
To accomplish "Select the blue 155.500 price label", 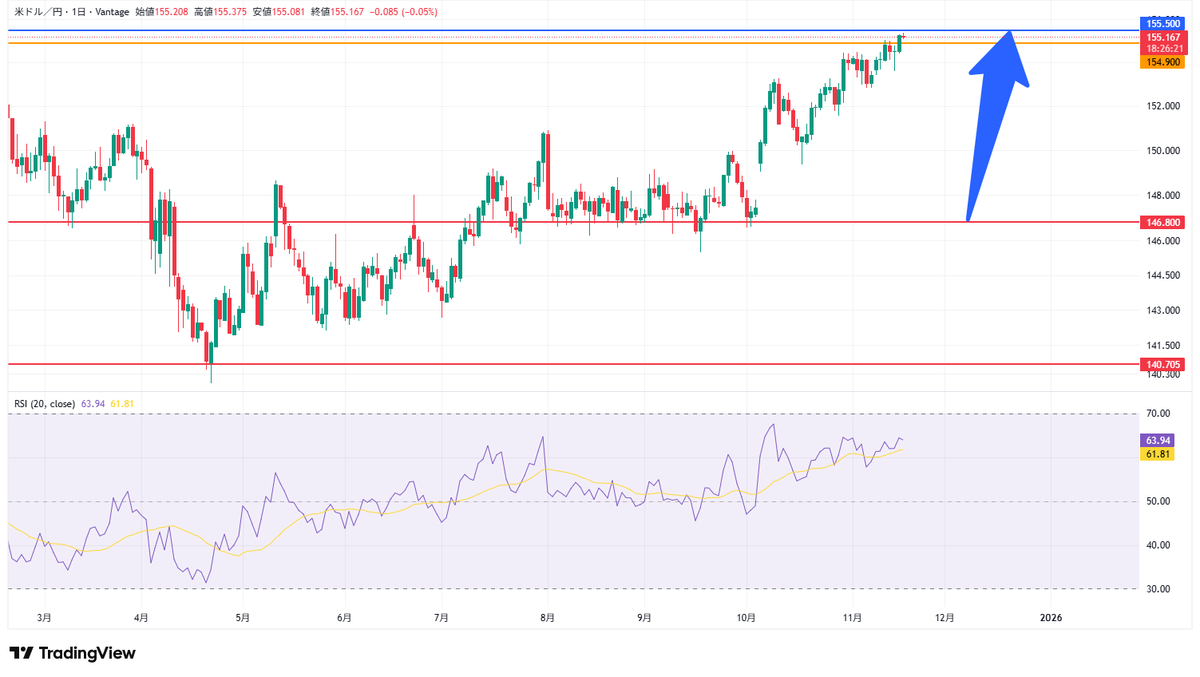I will [x=1161, y=22].
